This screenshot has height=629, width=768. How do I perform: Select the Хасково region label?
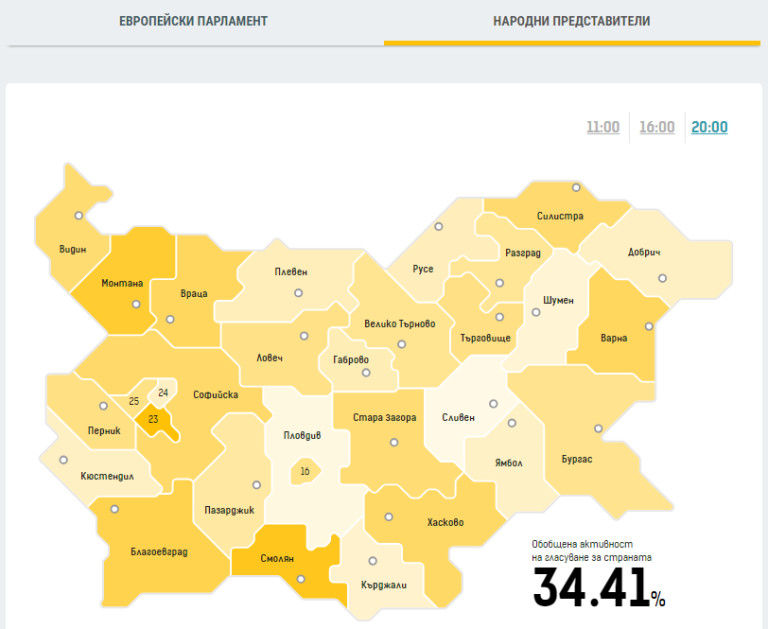pyautogui.click(x=444, y=521)
